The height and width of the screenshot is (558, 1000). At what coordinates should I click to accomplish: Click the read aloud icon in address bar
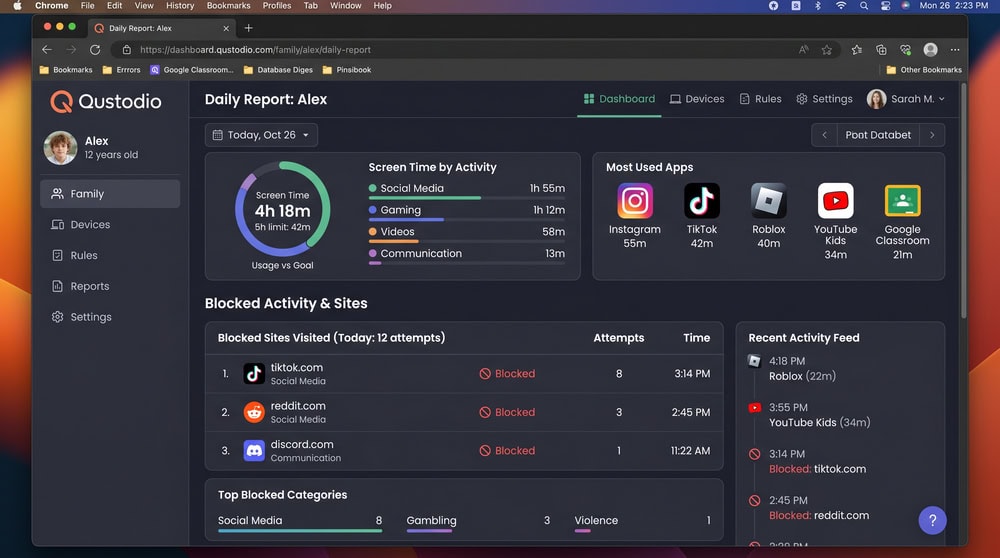tap(804, 50)
